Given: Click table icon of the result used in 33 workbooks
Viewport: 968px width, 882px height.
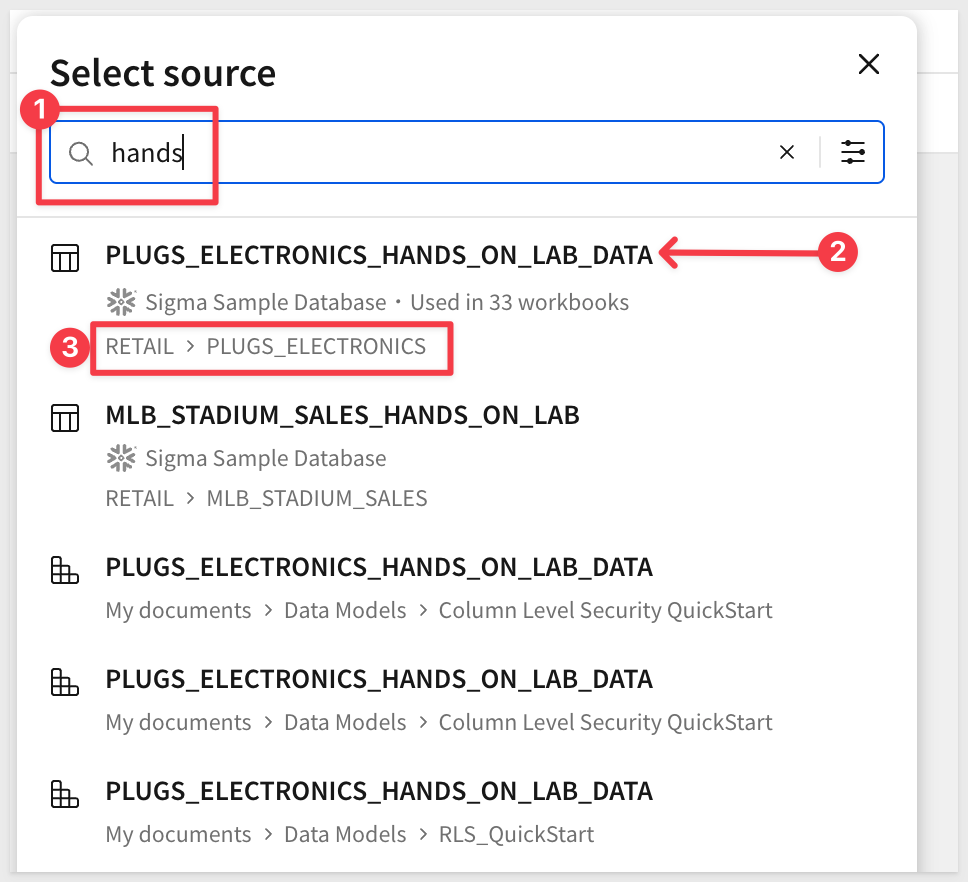Looking at the screenshot, I should [x=65, y=258].
